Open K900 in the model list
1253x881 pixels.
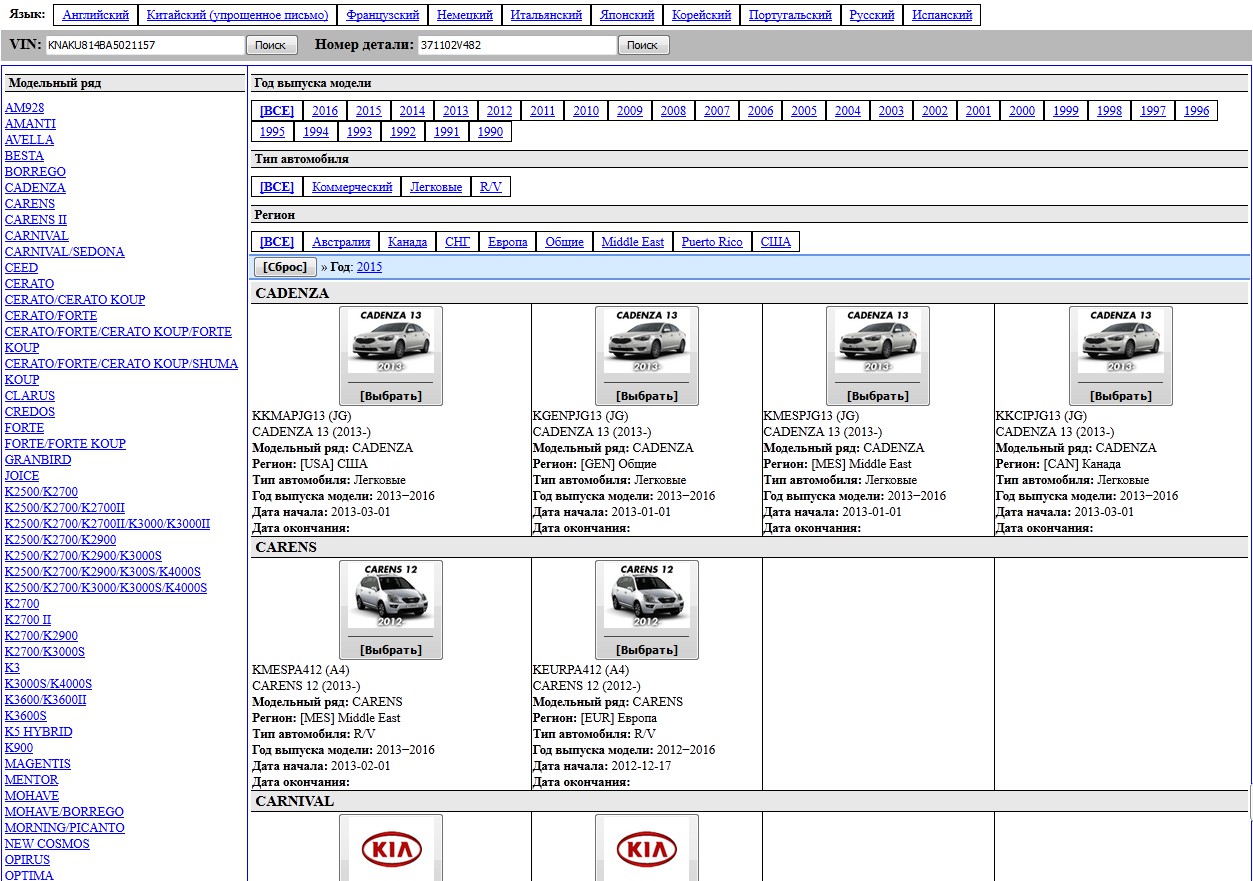click(19, 748)
